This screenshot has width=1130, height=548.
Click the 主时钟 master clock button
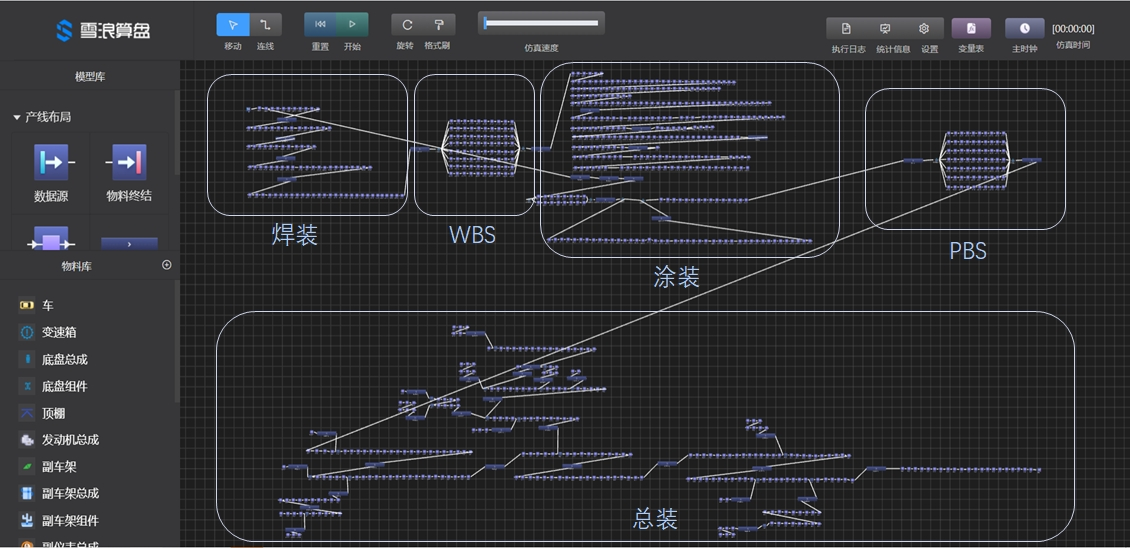pyautogui.click(x=1024, y=29)
